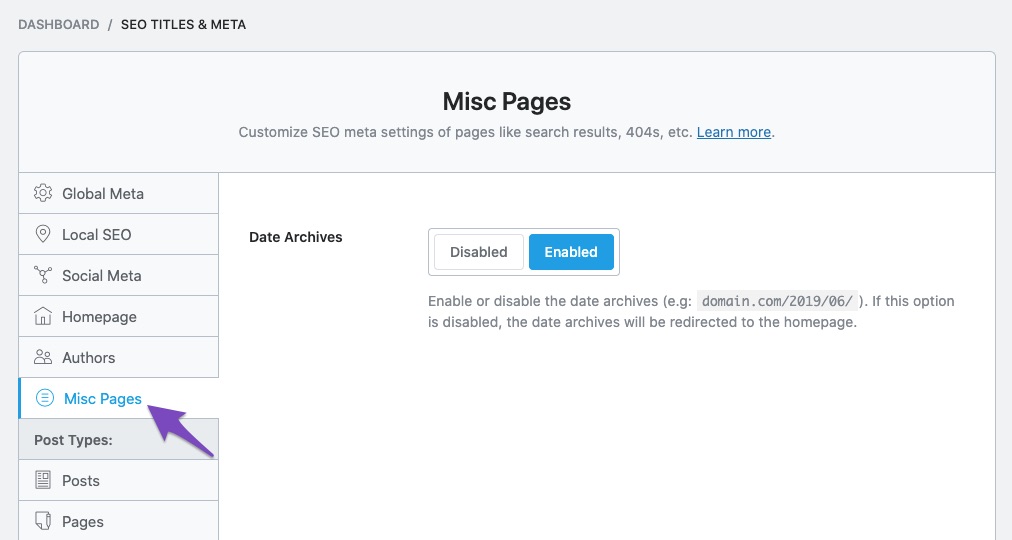
Task: Open the Local SEO tab label
Action: (x=97, y=234)
